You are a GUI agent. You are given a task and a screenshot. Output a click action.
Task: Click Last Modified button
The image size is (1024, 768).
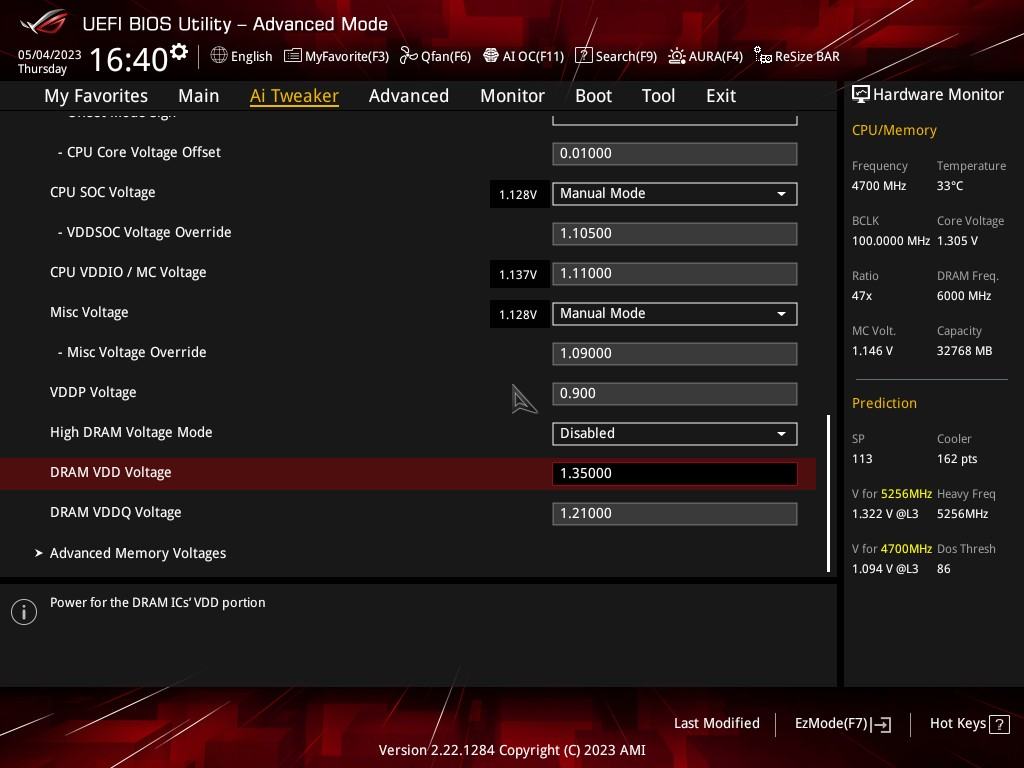(716, 723)
